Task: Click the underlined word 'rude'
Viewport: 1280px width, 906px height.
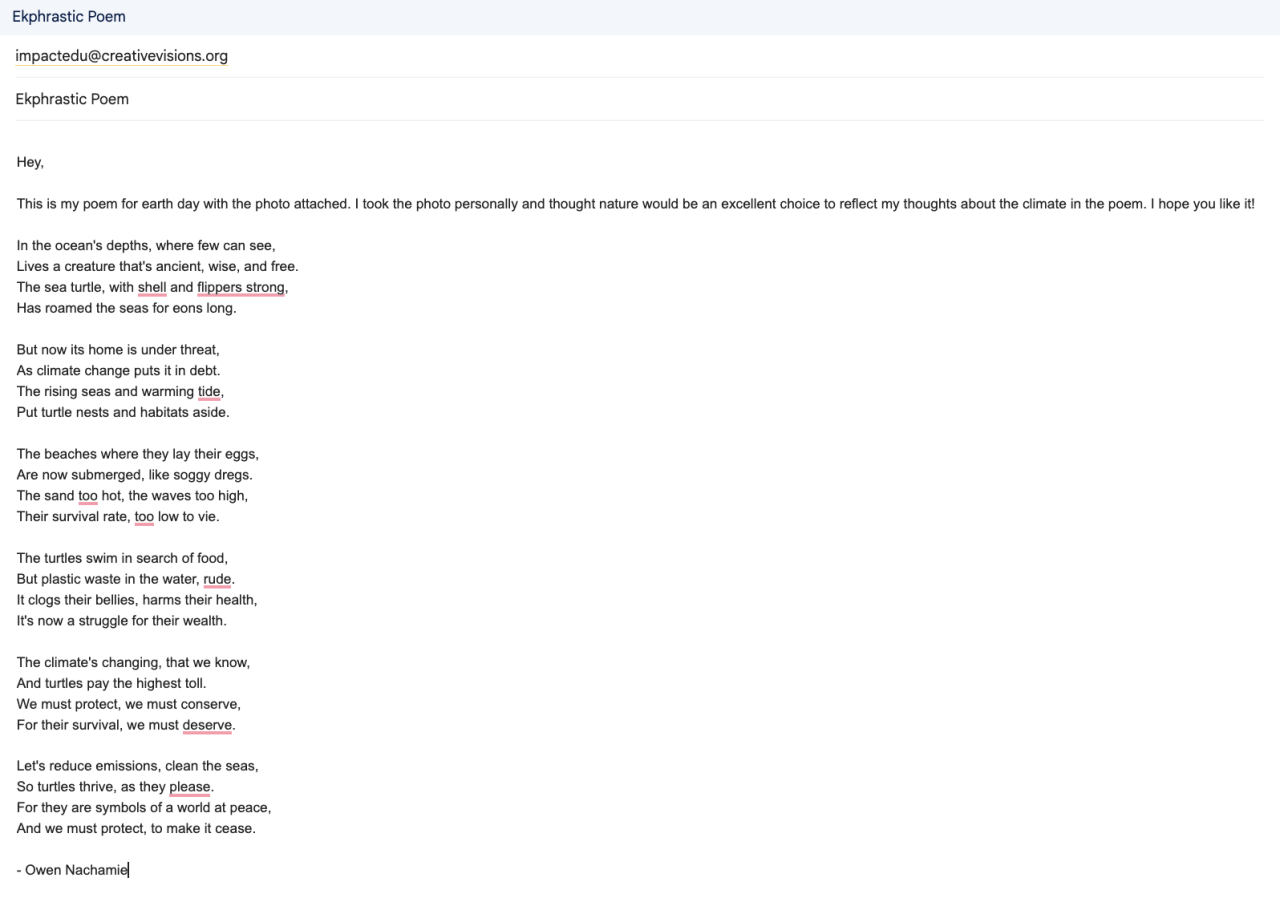Action: point(217,579)
